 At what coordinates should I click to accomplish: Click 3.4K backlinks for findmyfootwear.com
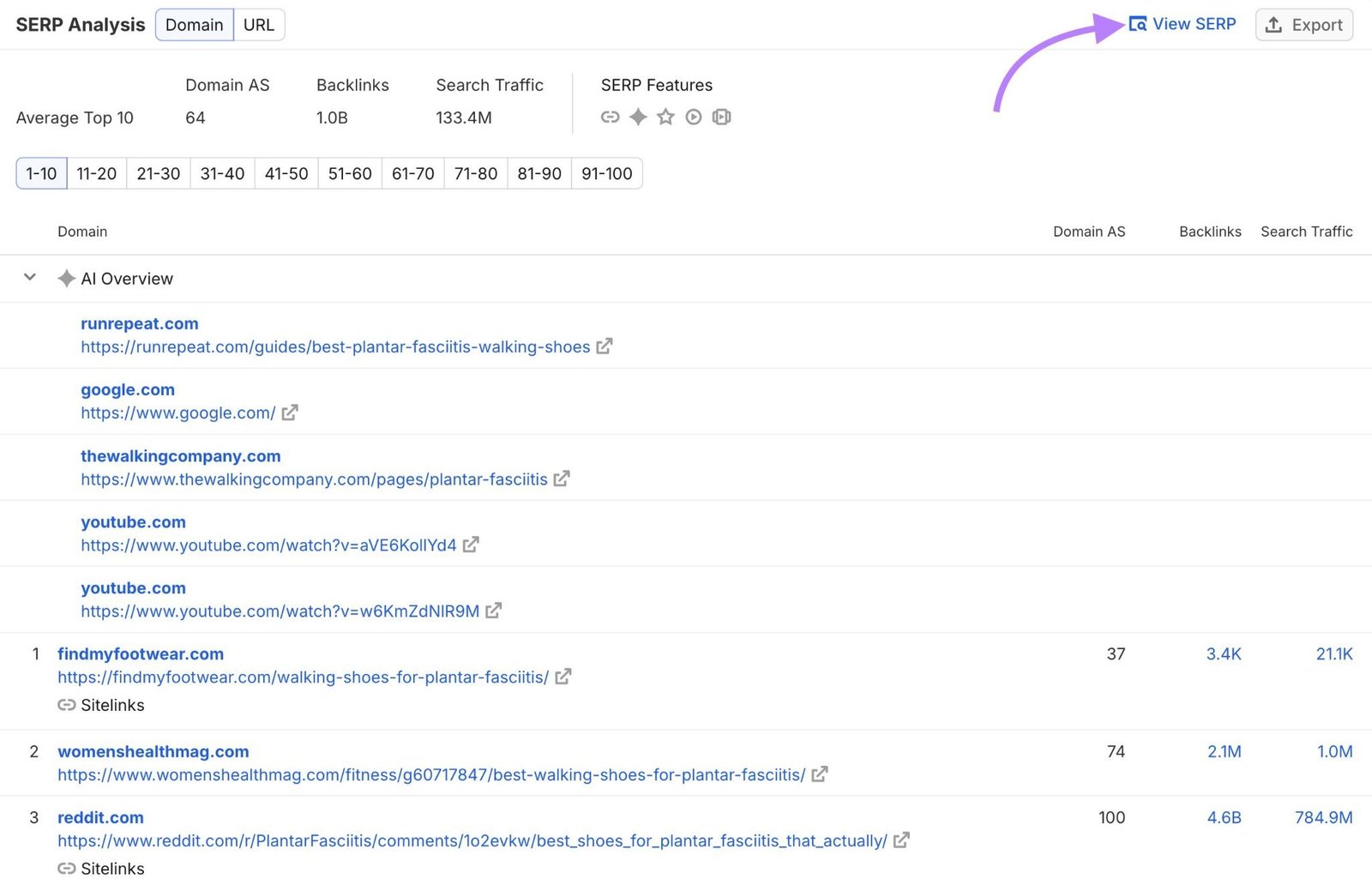pyautogui.click(x=1224, y=653)
